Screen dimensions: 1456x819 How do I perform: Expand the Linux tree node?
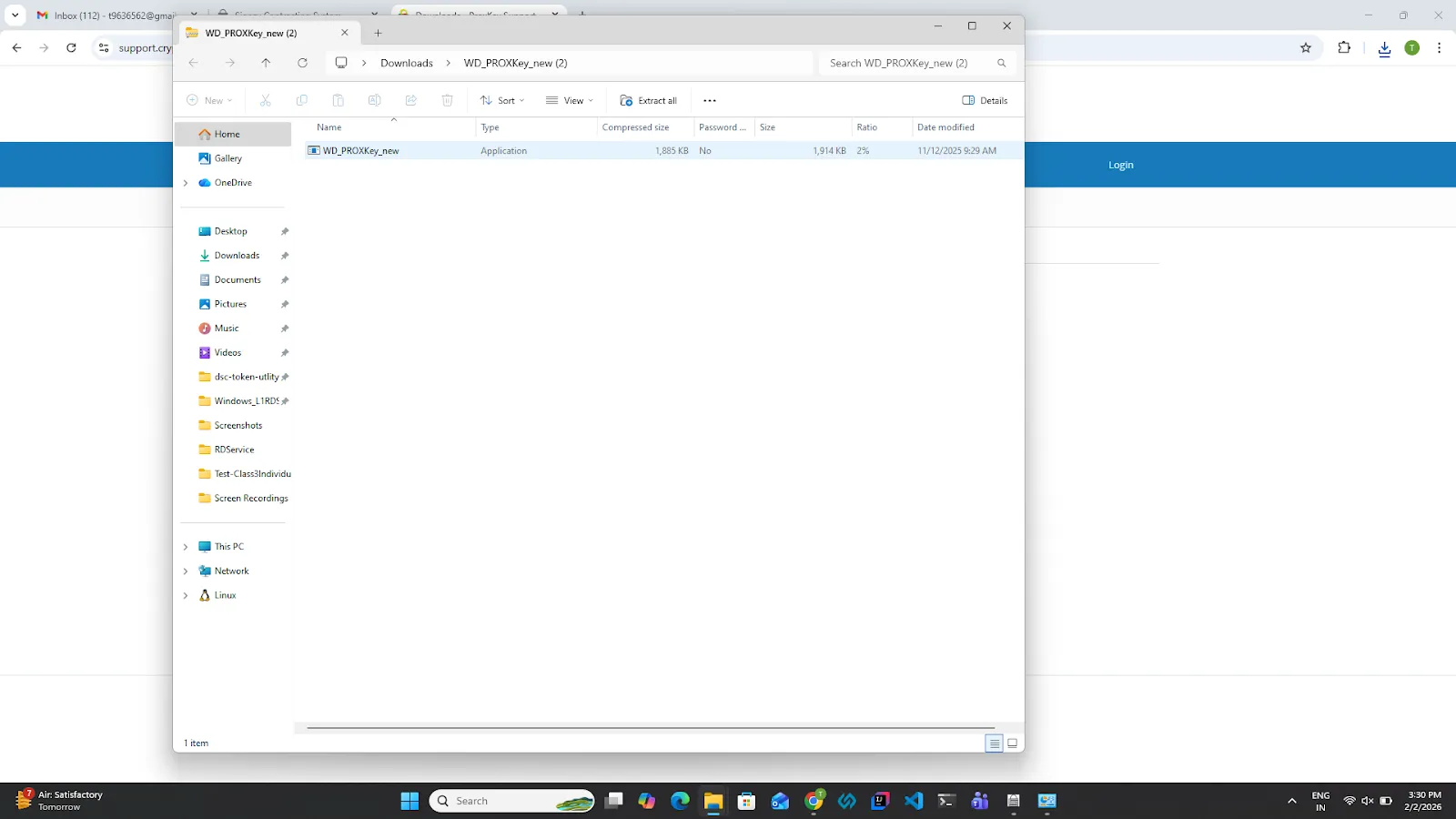[186, 595]
